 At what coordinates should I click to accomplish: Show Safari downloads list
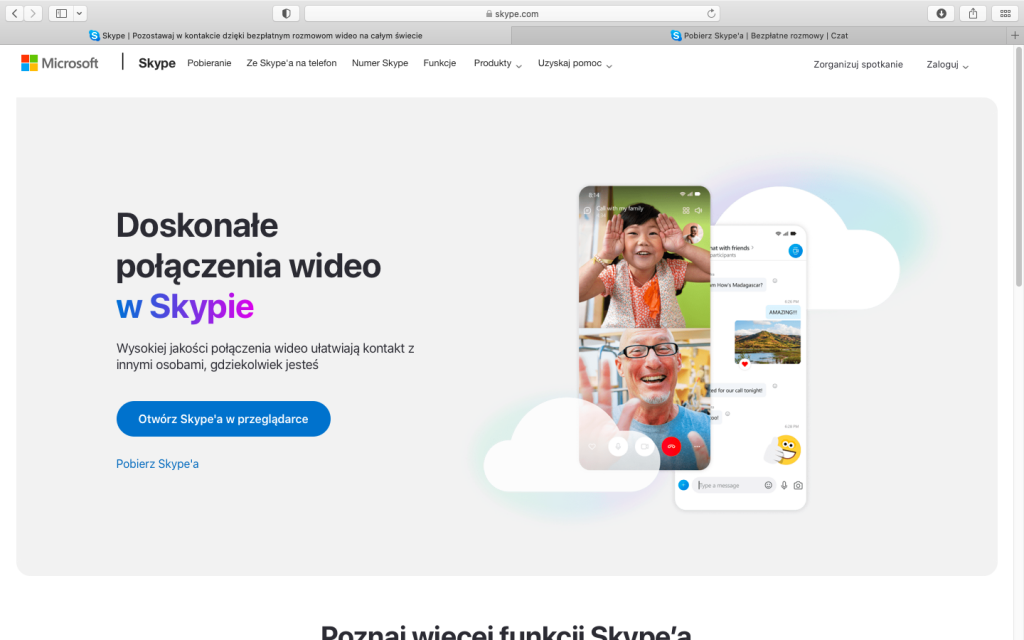[941, 13]
